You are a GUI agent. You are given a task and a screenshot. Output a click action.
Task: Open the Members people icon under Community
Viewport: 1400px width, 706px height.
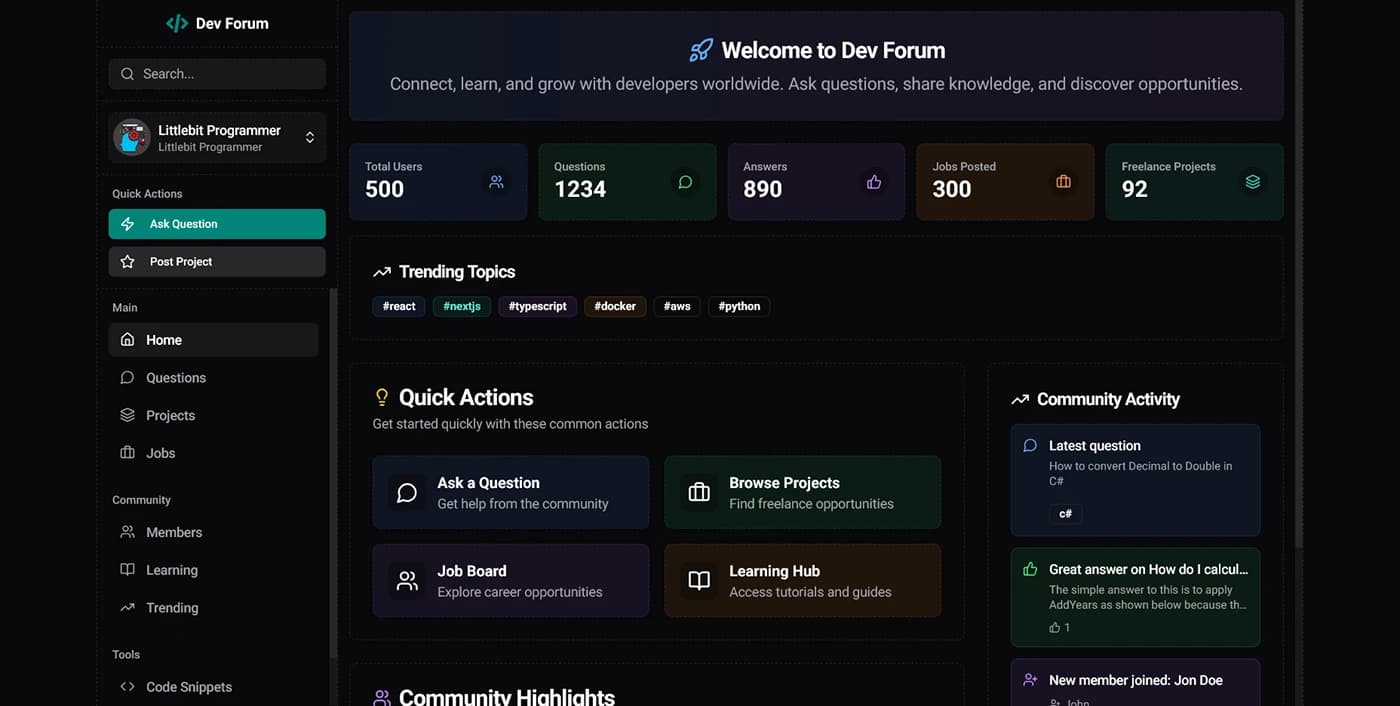coord(127,532)
